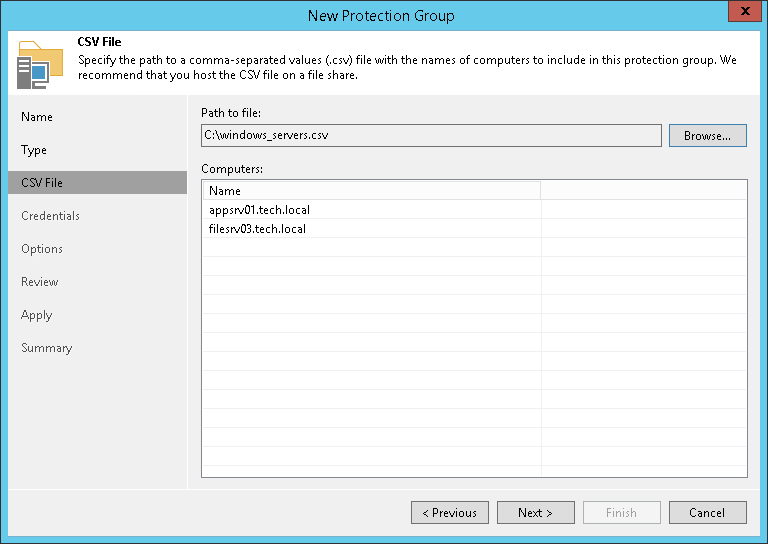Image resolution: width=768 pixels, height=544 pixels.
Task: Select appsrv01.tech.local in the computers list
Action: pyautogui.click(x=259, y=210)
